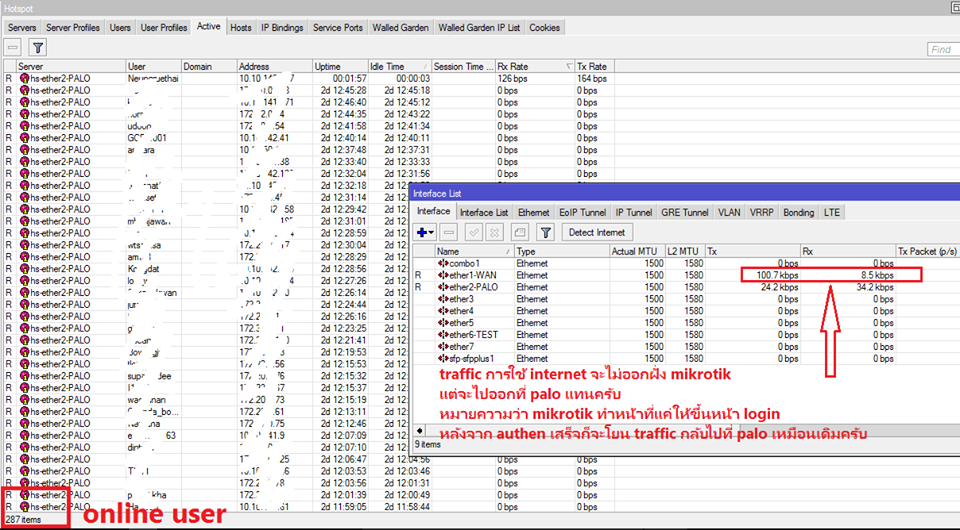Click the comment icon in Interface List toolbar
Image resolution: width=960 pixels, height=530 pixels.
(x=519, y=232)
